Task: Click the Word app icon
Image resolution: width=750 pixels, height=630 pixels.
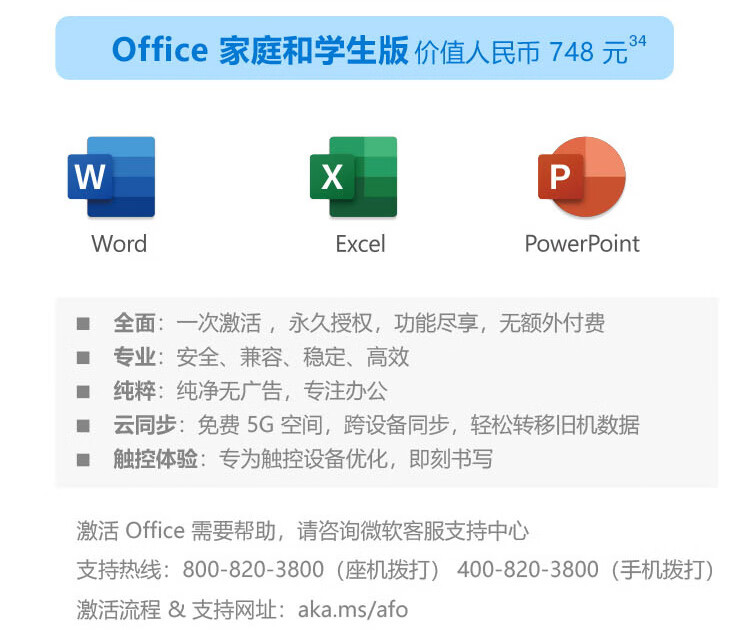Action: coord(111,177)
